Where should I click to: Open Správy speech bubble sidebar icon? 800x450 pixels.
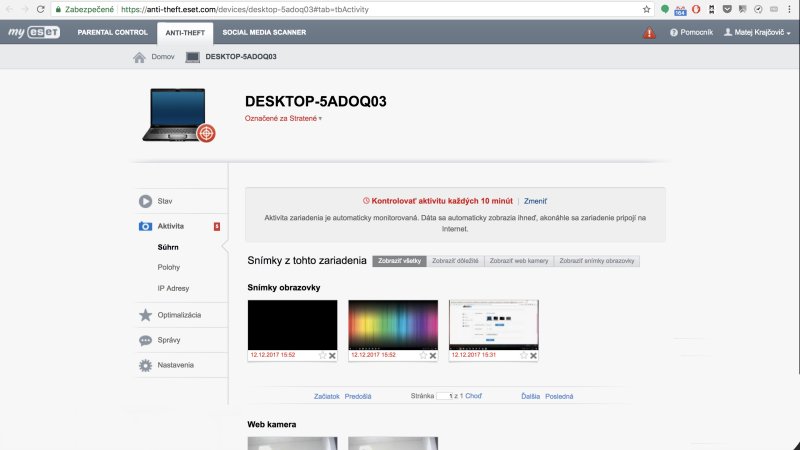[x=146, y=340]
